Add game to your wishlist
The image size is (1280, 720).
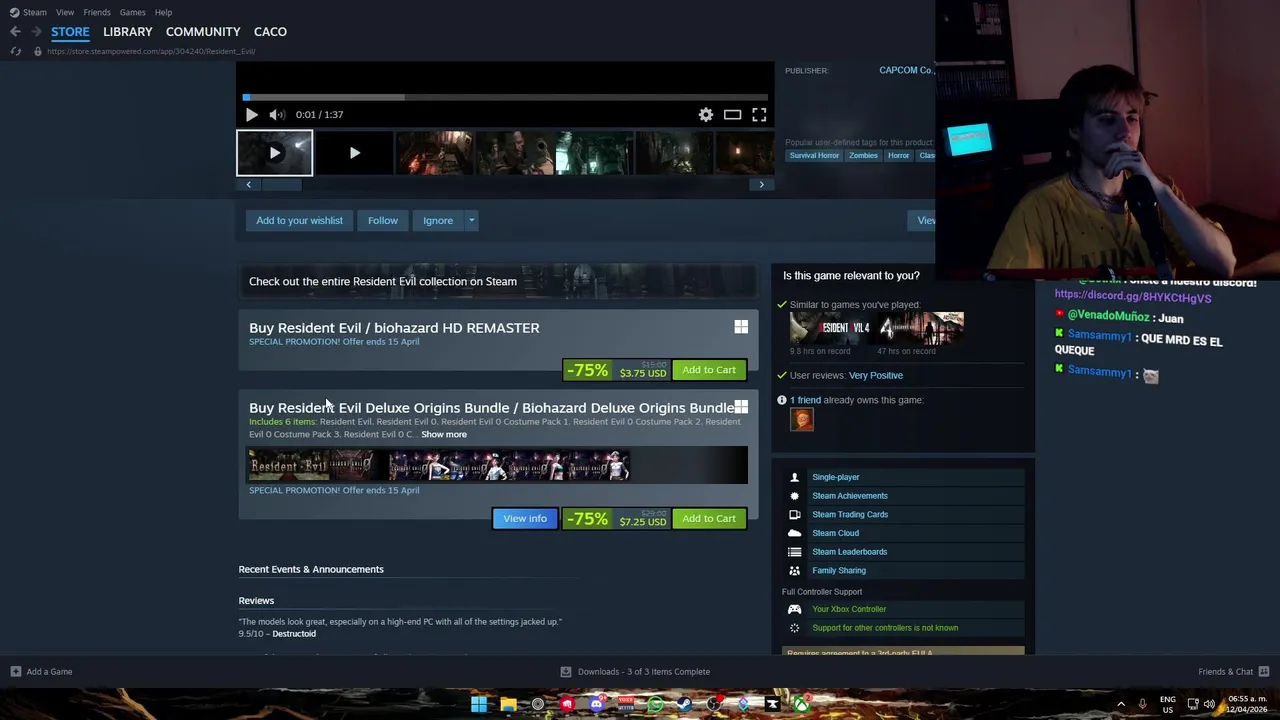coord(299,220)
